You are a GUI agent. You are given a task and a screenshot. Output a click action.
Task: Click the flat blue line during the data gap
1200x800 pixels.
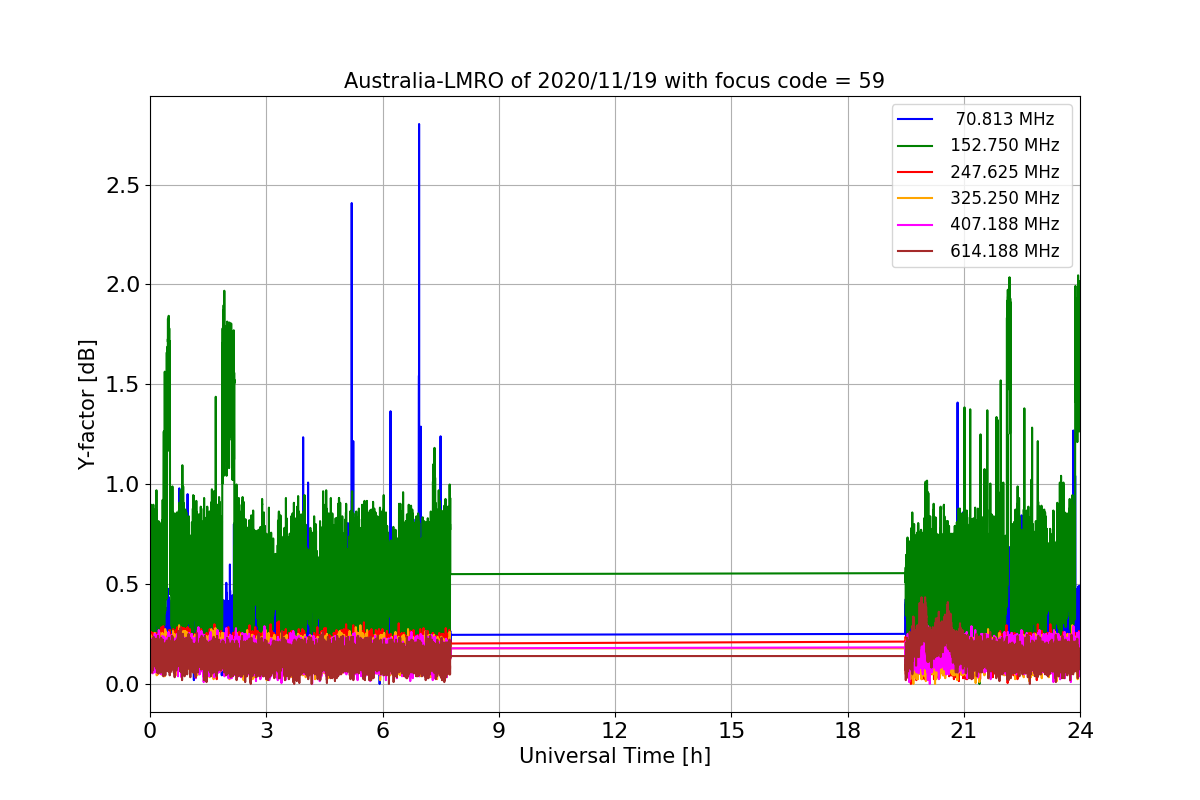[x=678, y=634]
